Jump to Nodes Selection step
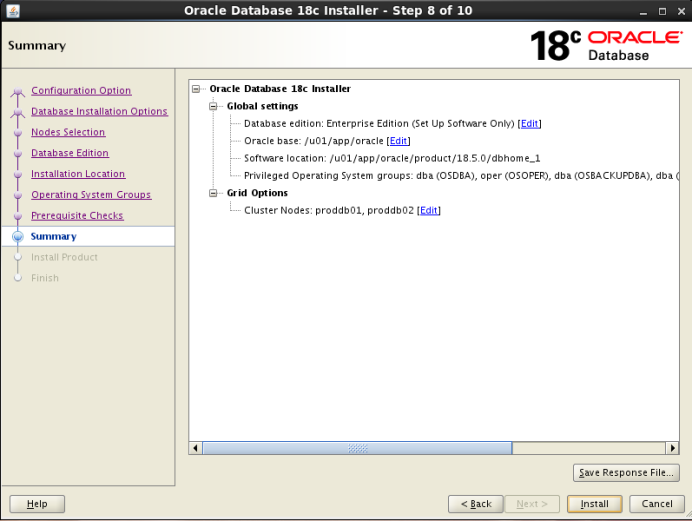692x521 pixels. coord(68,132)
